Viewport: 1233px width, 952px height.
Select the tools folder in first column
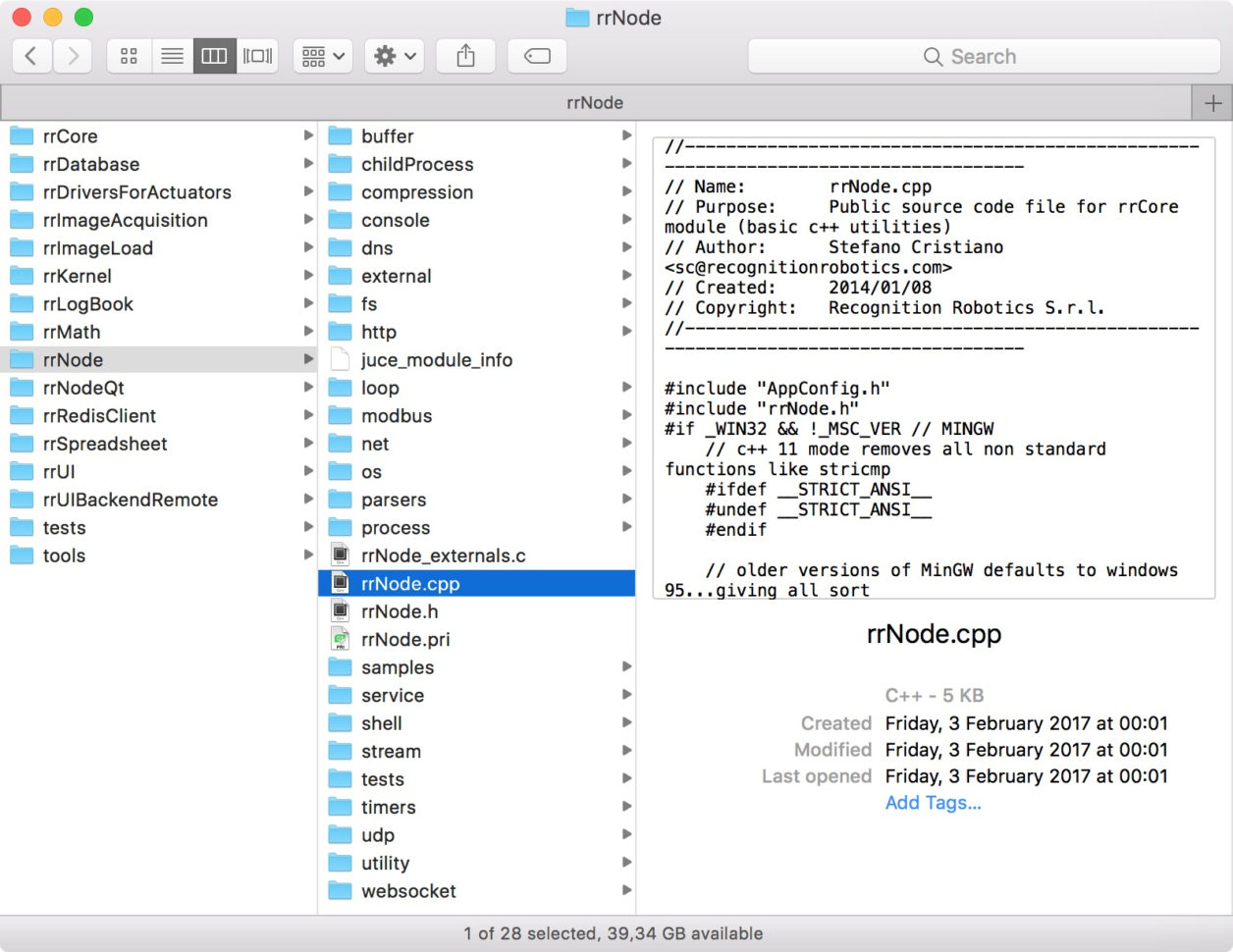click(158, 555)
